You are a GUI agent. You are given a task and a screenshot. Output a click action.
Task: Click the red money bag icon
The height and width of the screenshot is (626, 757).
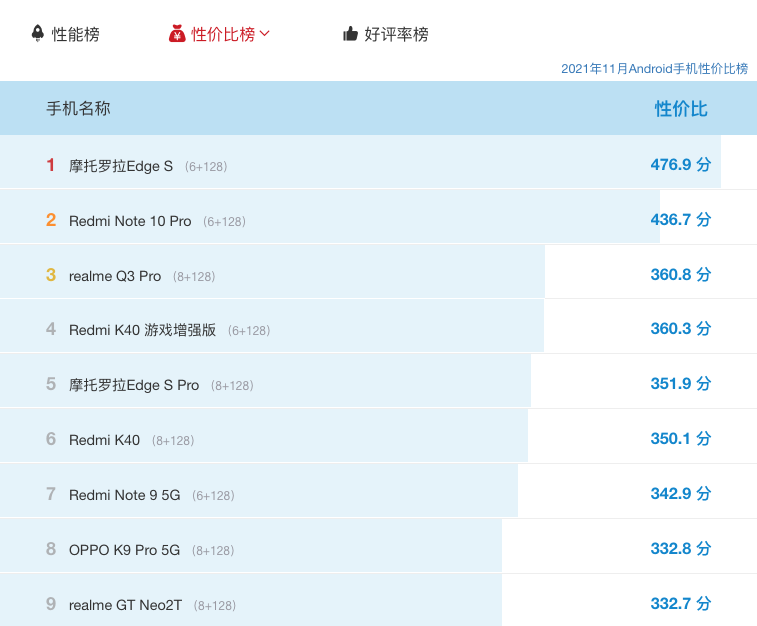pos(177,34)
